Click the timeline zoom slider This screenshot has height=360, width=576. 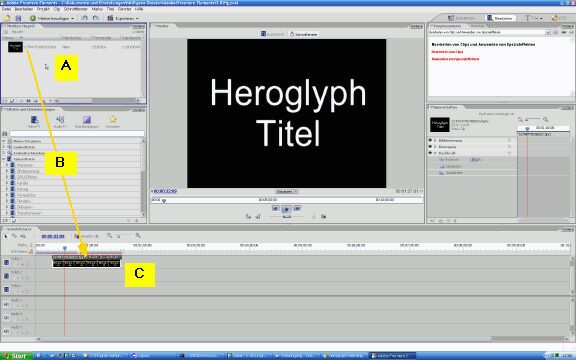coord(124,235)
